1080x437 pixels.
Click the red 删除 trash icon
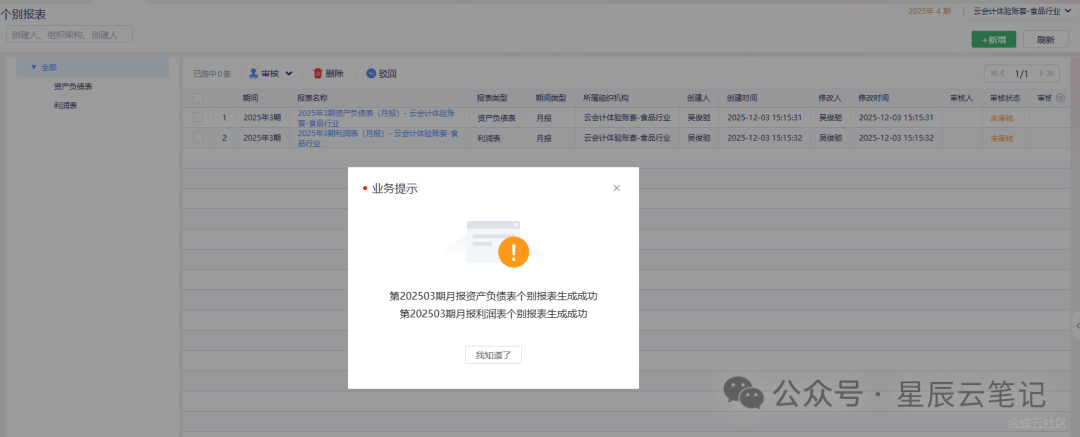click(x=318, y=73)
